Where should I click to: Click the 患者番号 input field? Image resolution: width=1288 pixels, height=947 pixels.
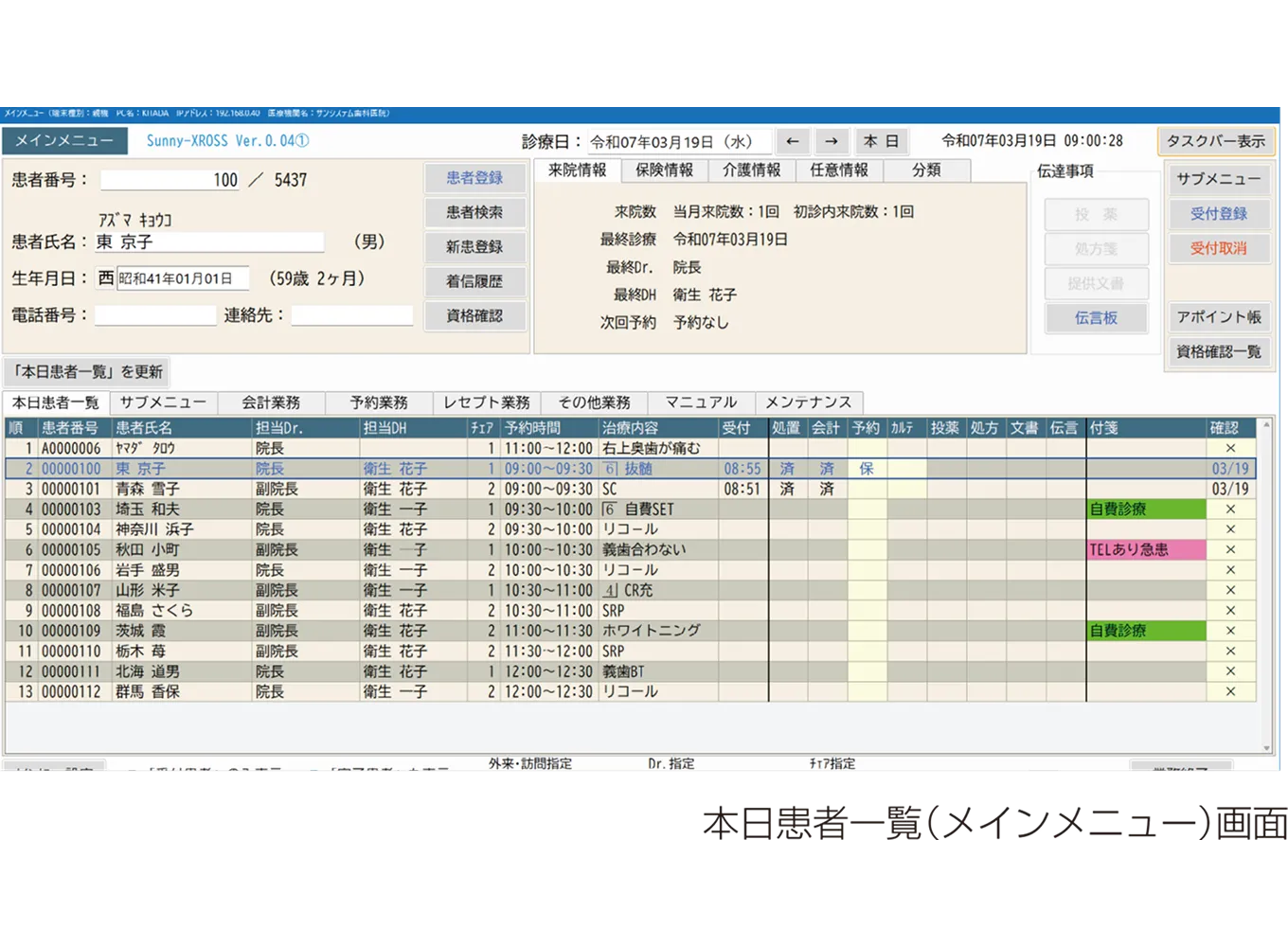(171, 180)
